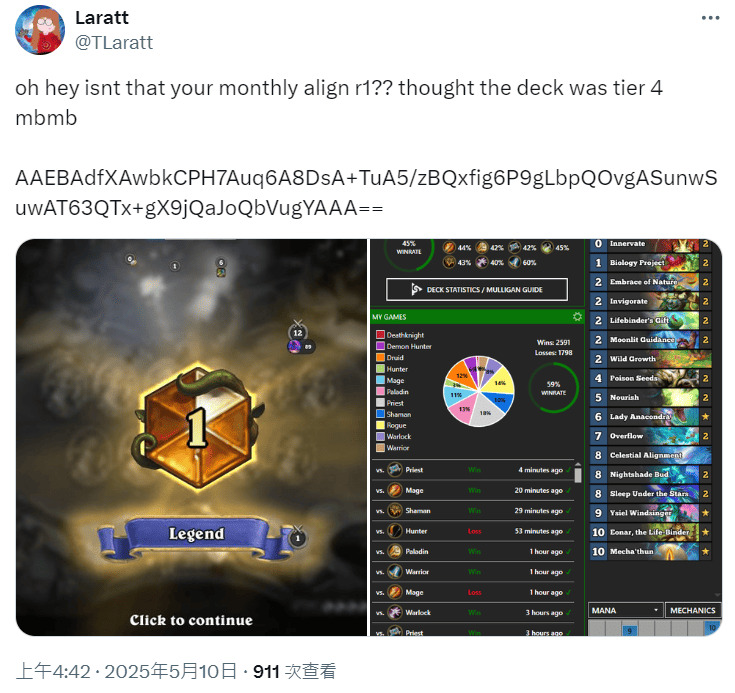
Task: Toggle the Deathknight legend color box
Action: 380,335
